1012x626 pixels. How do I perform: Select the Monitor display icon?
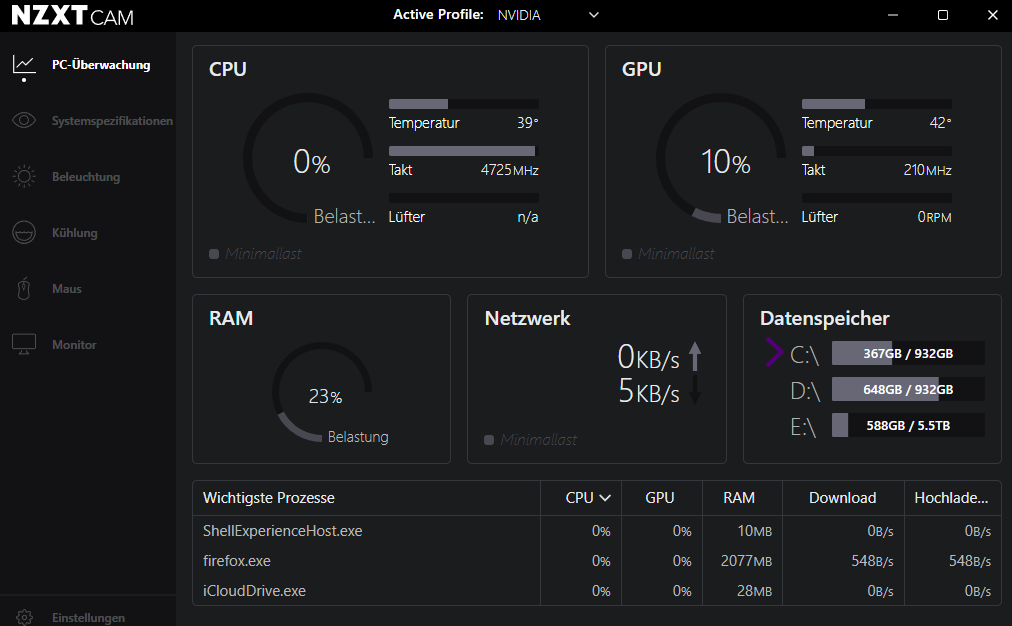click(x=24, y=345)
